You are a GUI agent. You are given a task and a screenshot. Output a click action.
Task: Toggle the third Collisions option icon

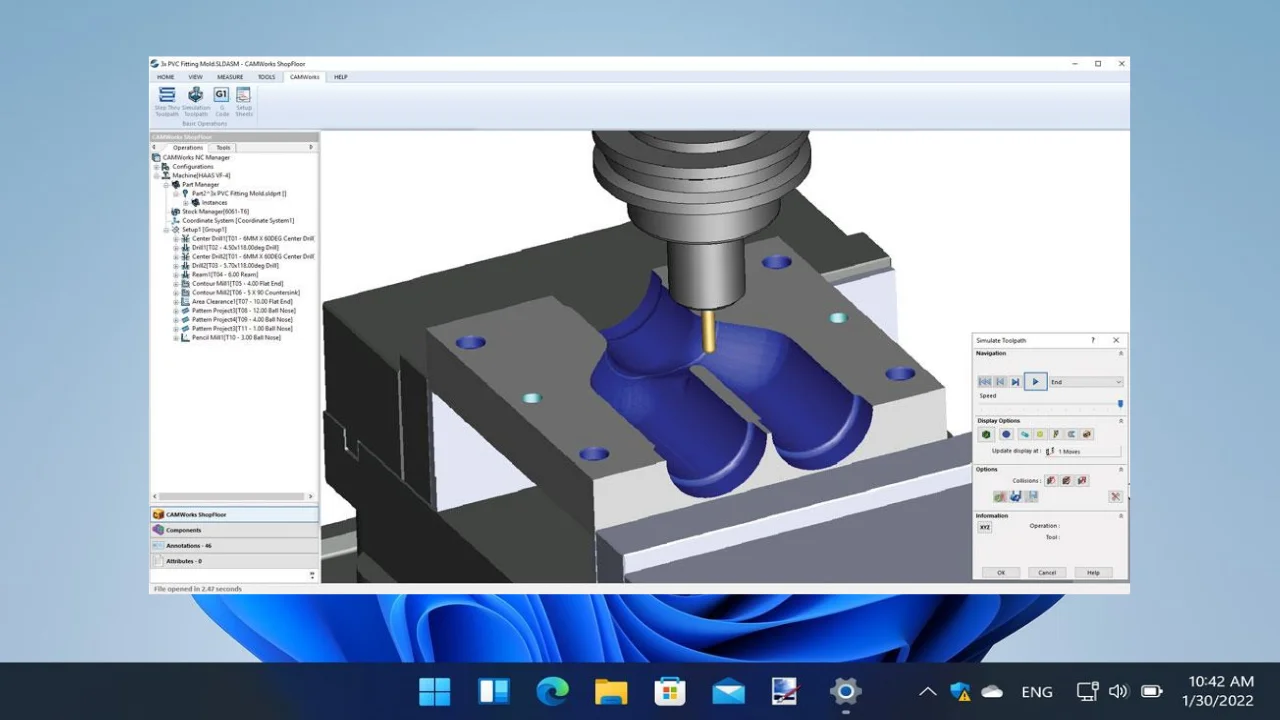pyautogui.click(x=1082, y=481)
